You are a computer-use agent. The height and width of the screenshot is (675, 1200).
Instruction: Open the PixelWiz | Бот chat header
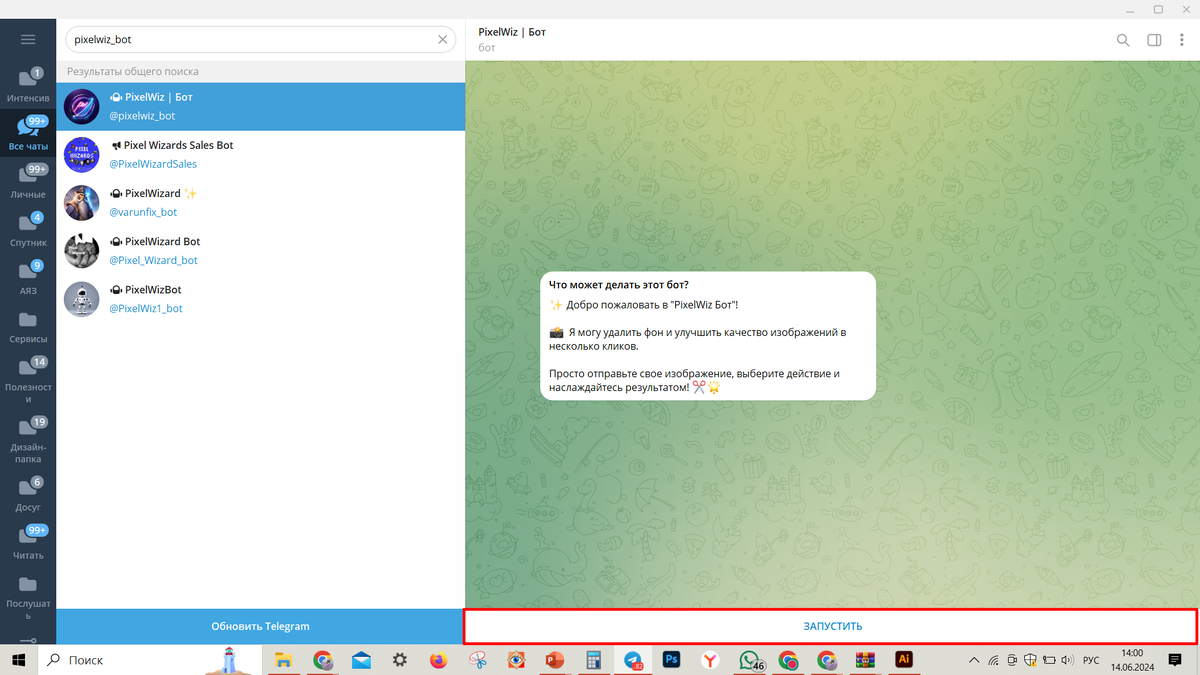click(x=512, y=40)
